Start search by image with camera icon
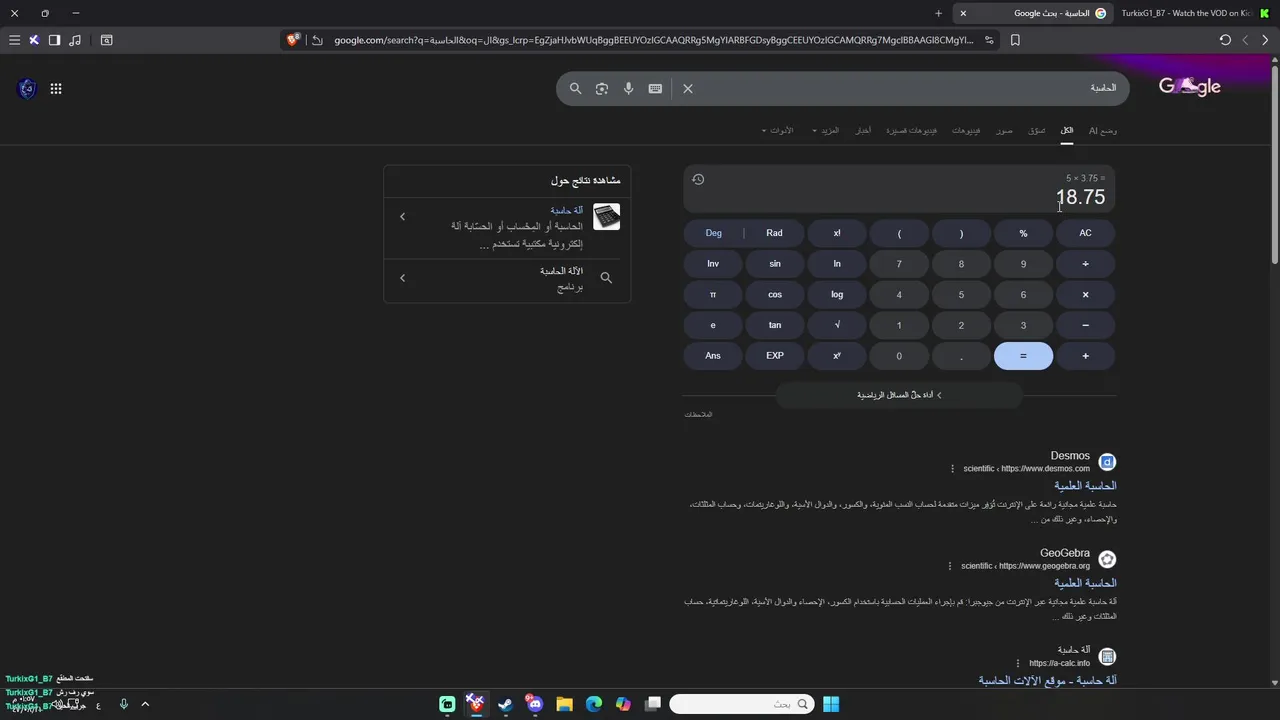 [x=602, y=88]
